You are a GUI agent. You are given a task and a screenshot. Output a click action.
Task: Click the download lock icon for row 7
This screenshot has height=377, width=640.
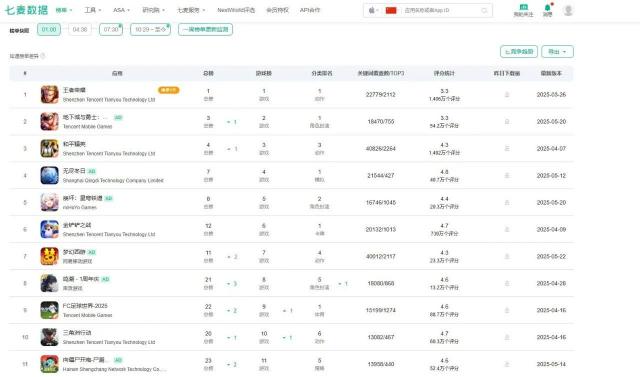pos(507,256)
